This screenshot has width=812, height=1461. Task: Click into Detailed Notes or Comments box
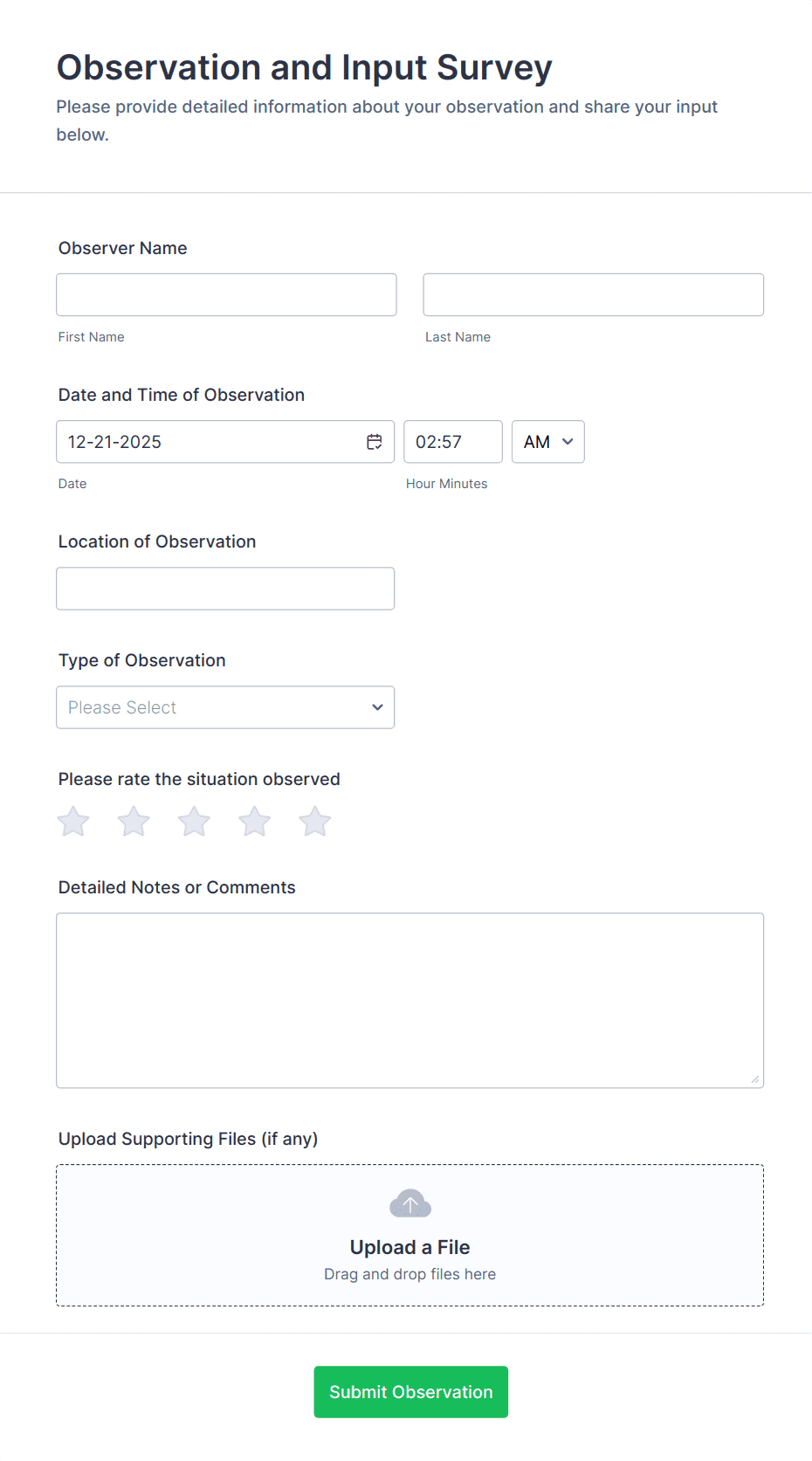(409, 1000)
